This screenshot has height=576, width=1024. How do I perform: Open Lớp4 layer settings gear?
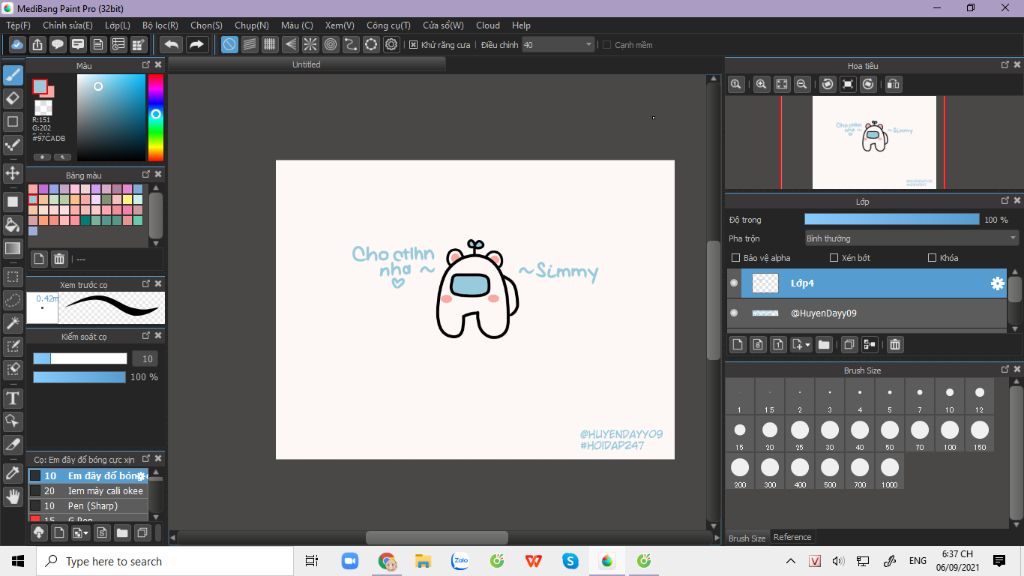click(x=997, y=283)
